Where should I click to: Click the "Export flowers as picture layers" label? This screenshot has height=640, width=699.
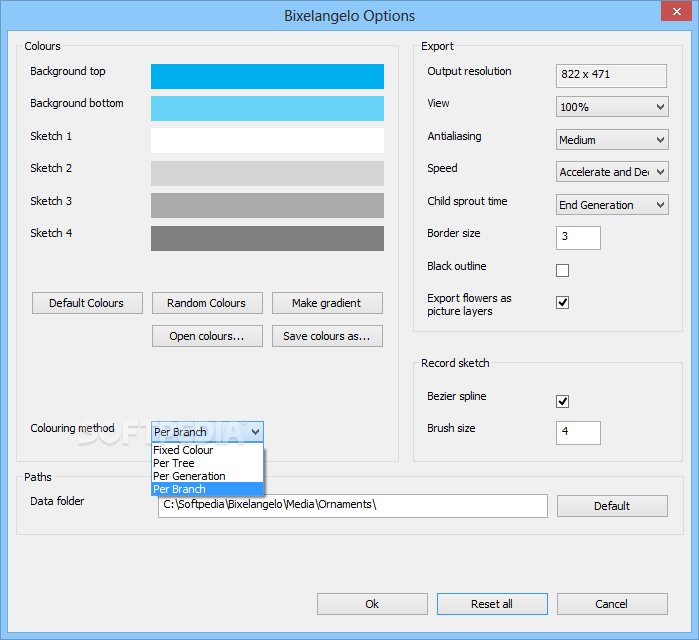tap(469, 304)
